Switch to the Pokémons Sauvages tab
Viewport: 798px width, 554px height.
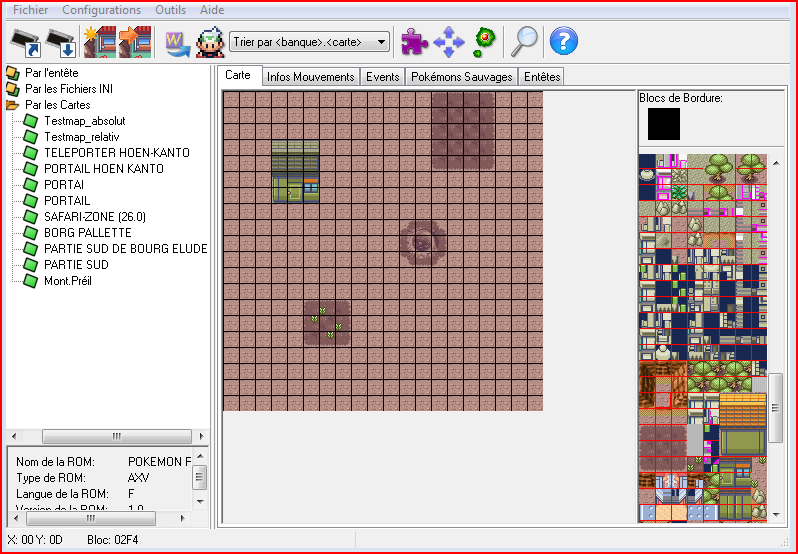[x=462, y=77]
